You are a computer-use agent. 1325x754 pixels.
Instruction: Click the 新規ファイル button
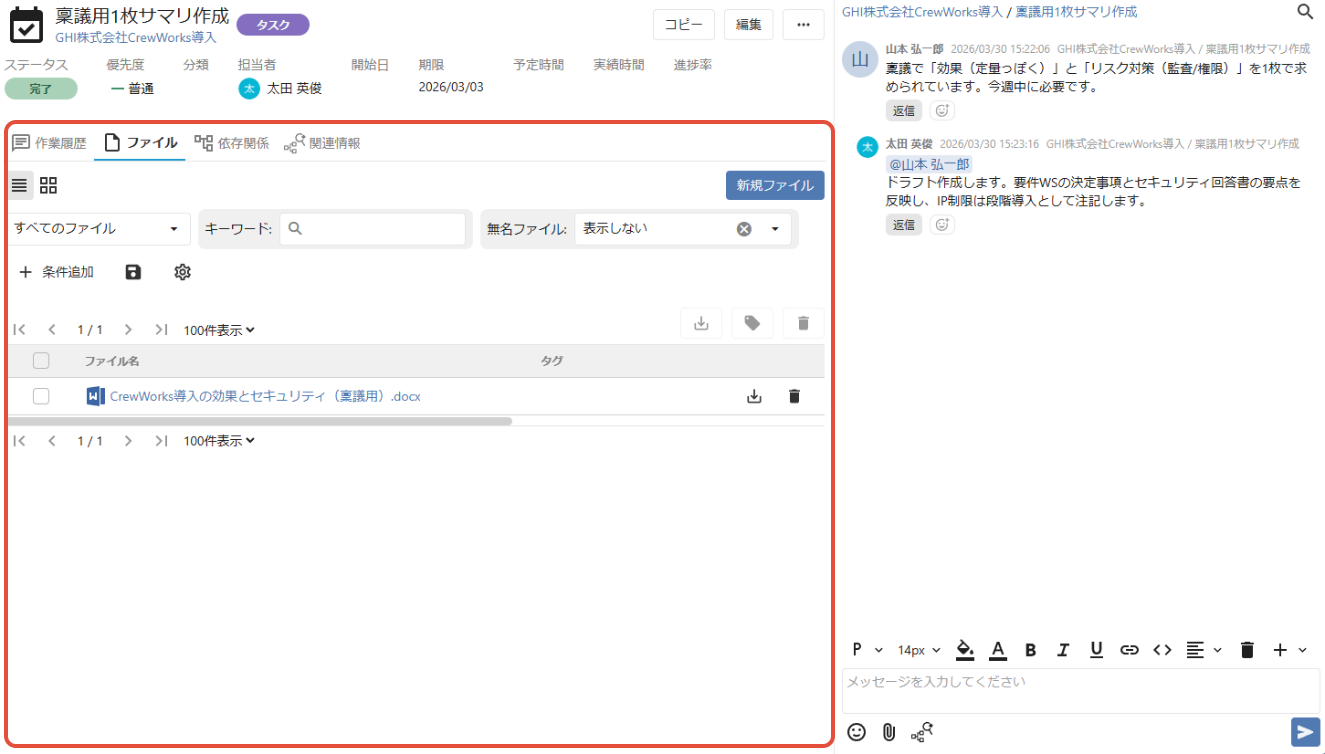(x=775, y=185)
